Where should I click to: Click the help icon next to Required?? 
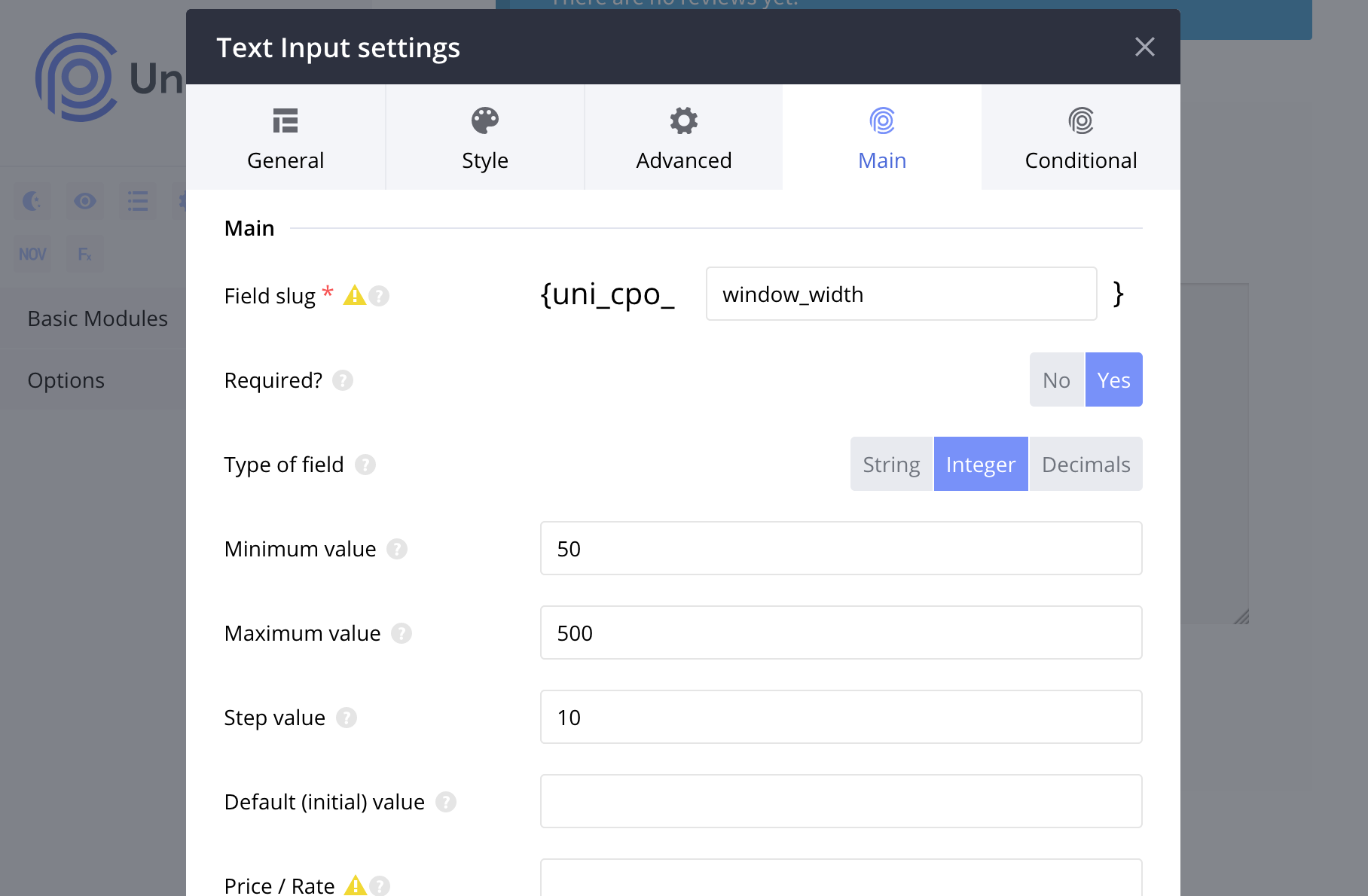click(343, 380)
